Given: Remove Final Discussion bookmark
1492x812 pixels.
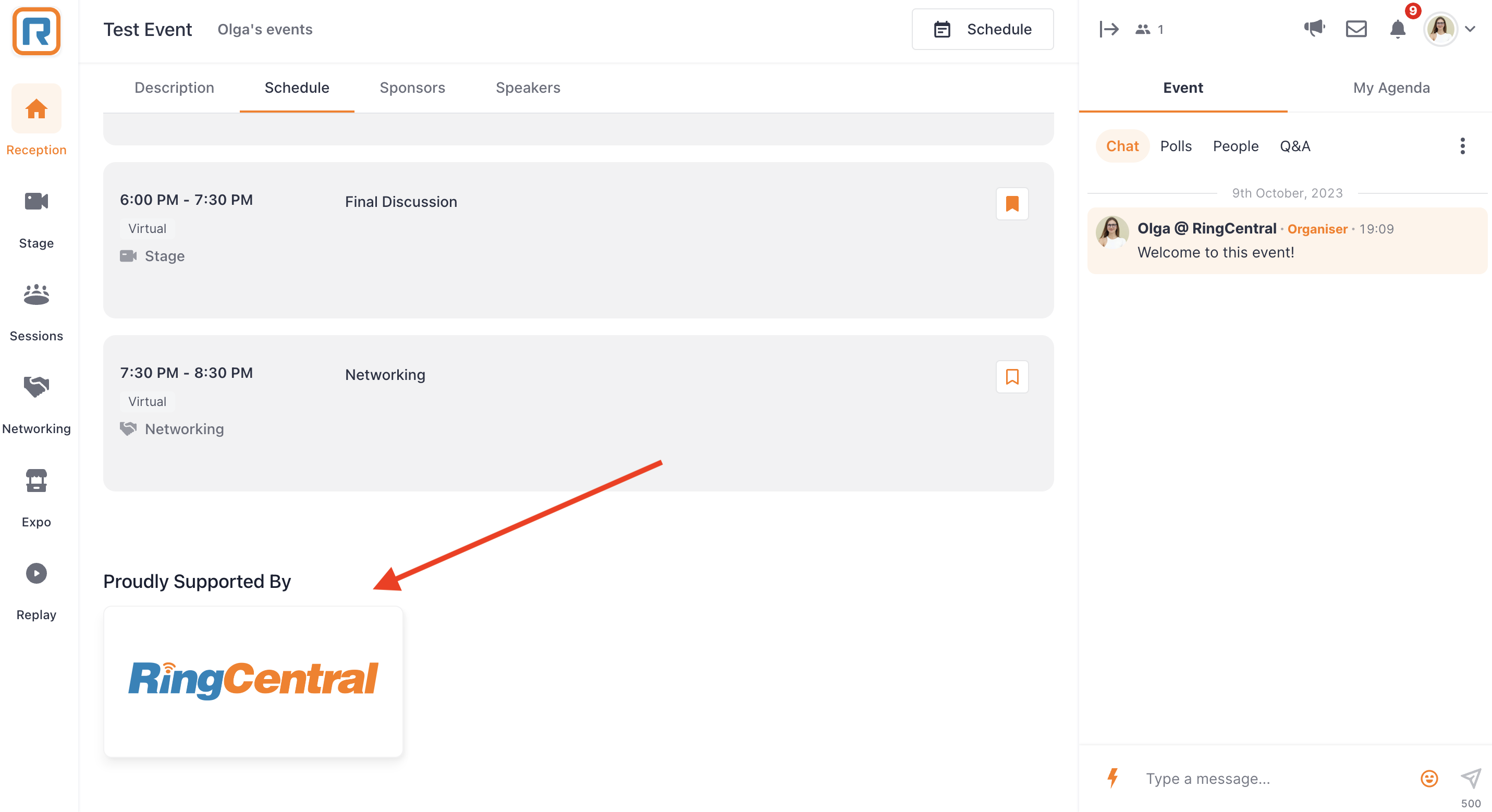Looking at the screenshot, I should click(x=1012, y=203).
